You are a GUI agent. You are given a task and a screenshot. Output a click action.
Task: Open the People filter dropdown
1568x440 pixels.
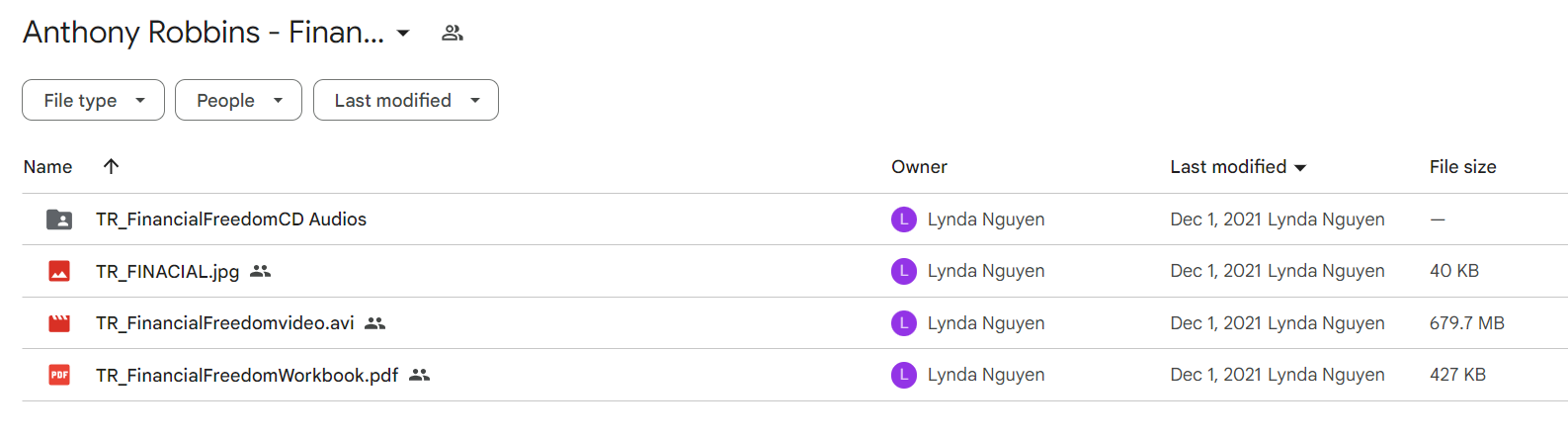tap(238, 100)
